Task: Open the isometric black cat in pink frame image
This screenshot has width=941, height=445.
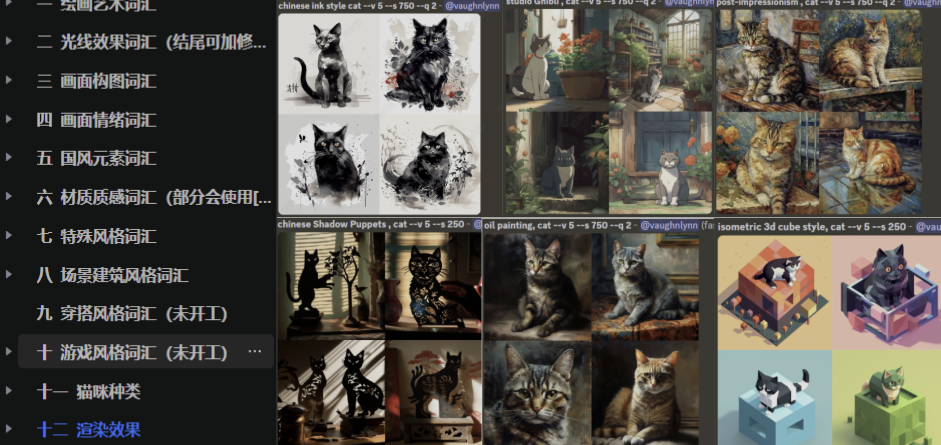Action: point(887,293)
